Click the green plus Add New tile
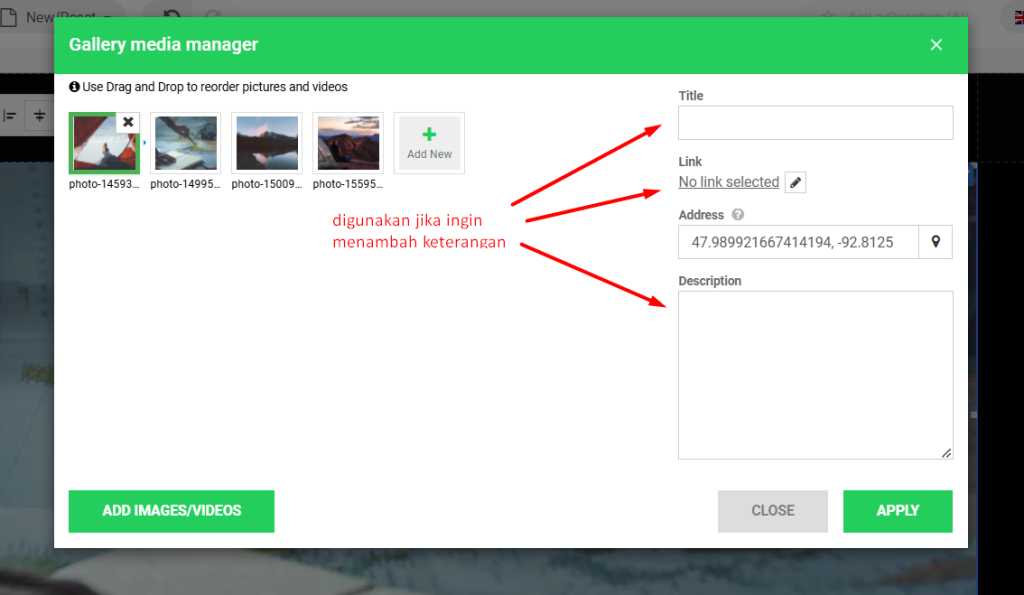This screenshot has height=595, width=1024. (x=429, y=143)
